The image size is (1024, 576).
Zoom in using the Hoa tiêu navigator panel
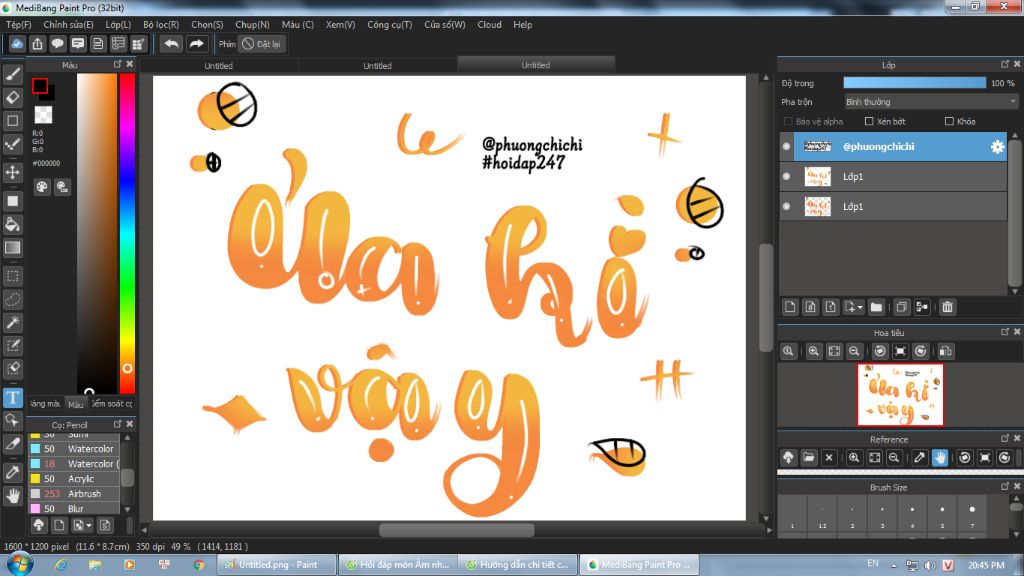coord(814,351)
